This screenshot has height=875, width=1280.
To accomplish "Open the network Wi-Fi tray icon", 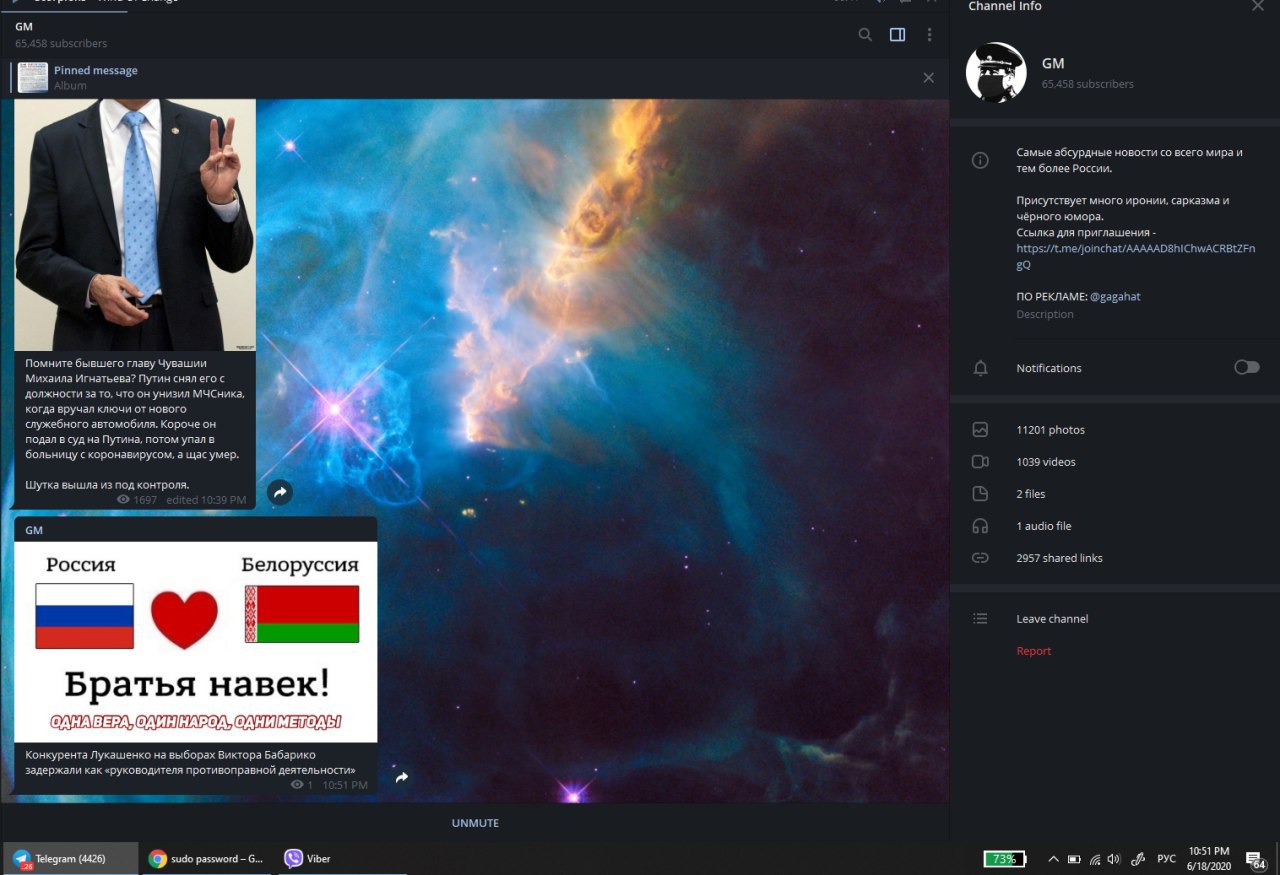I will (x=1095, y=858).
